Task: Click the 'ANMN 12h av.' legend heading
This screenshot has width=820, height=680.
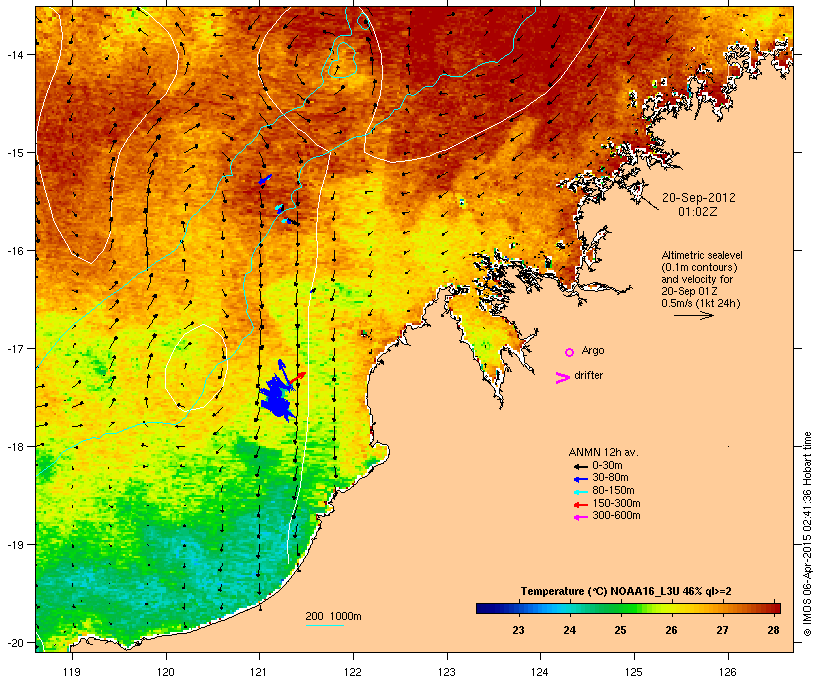Action: 603,452
